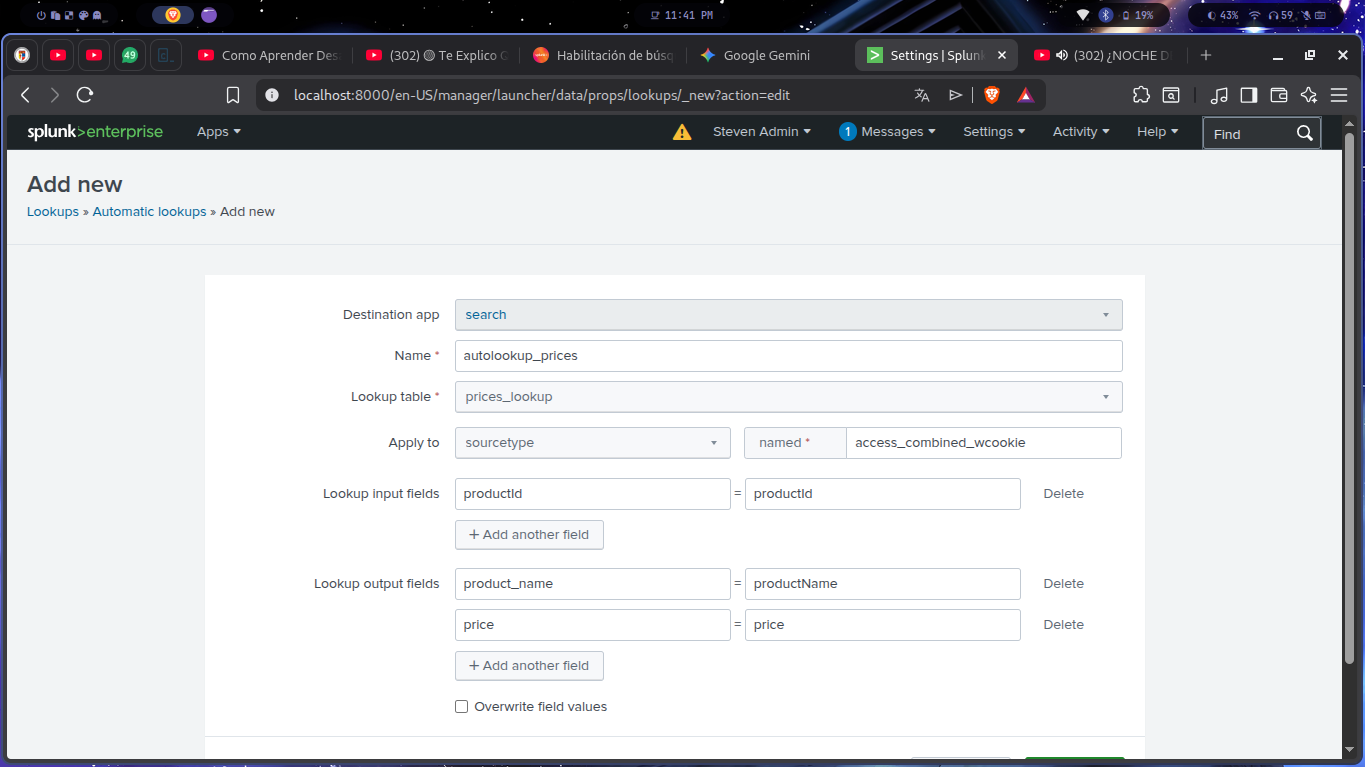Click the warning triangle in Splunk navbar
1365x767 pixels.
point(682,131)
